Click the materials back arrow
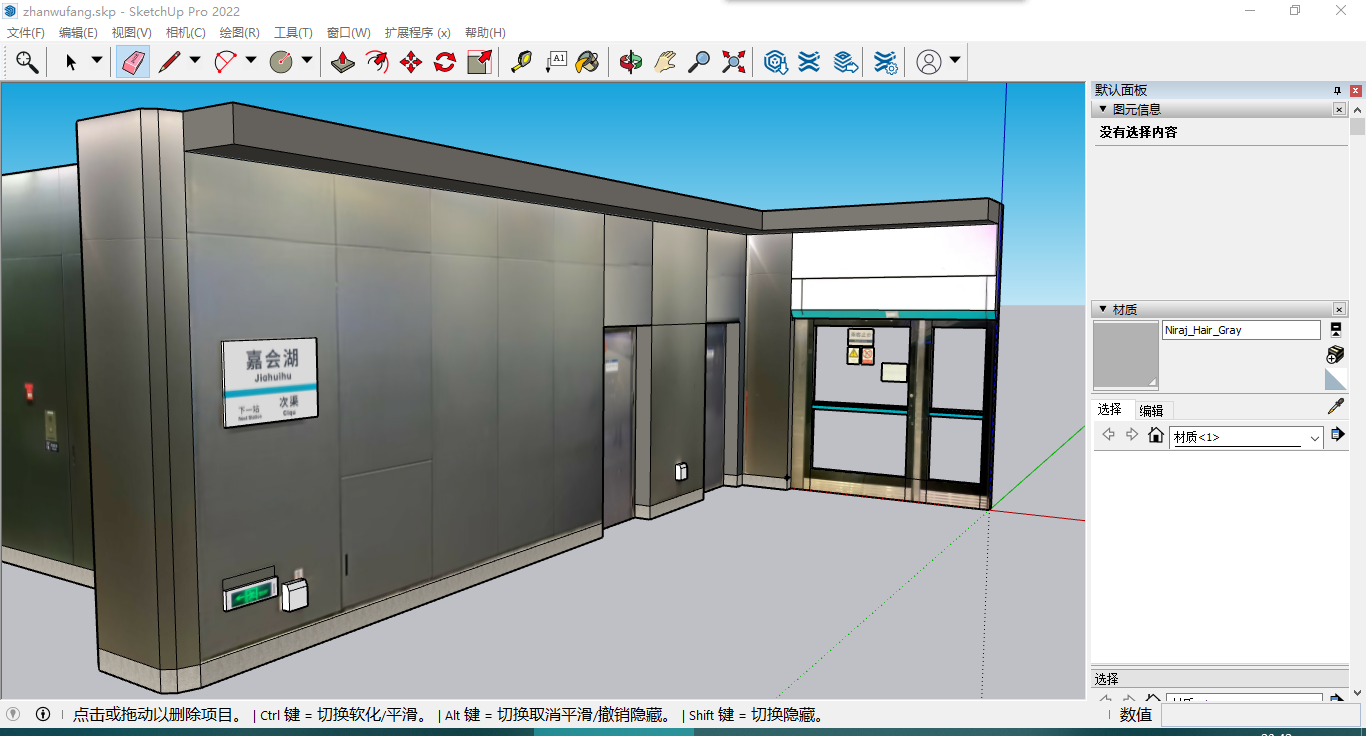The image size is (1366, 736). (x=1108, y=435)
